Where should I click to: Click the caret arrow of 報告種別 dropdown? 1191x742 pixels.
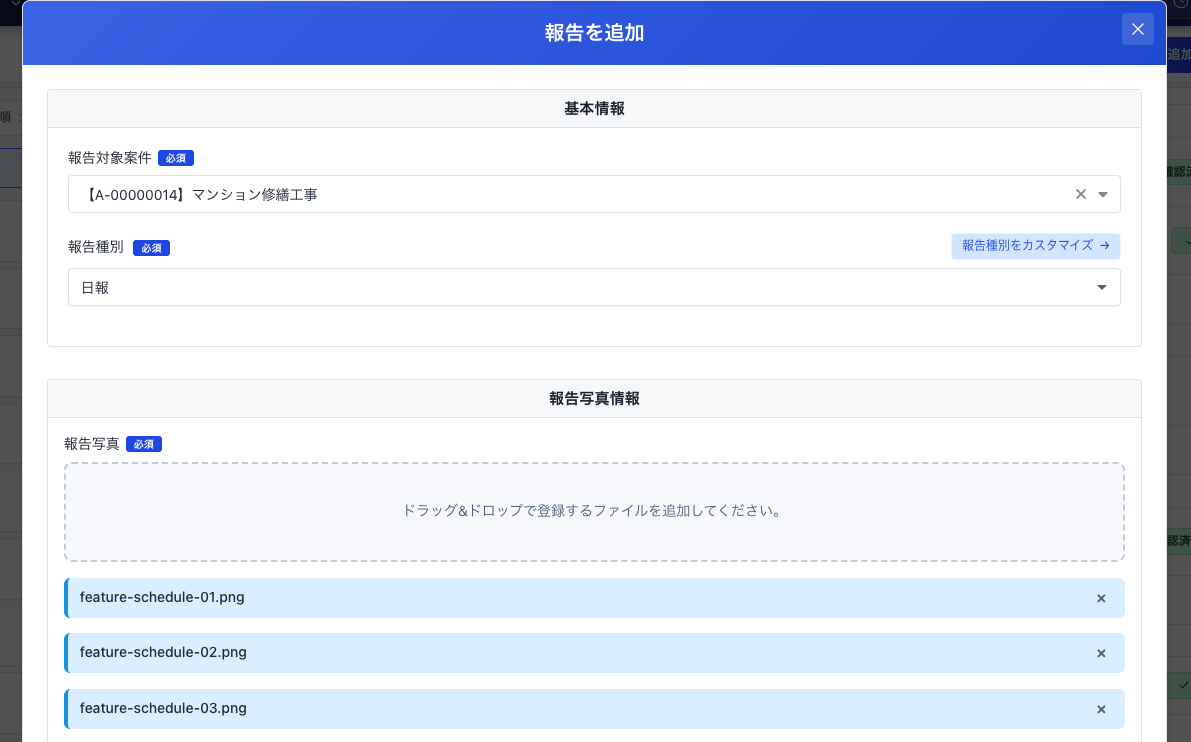click(1102, 288)
